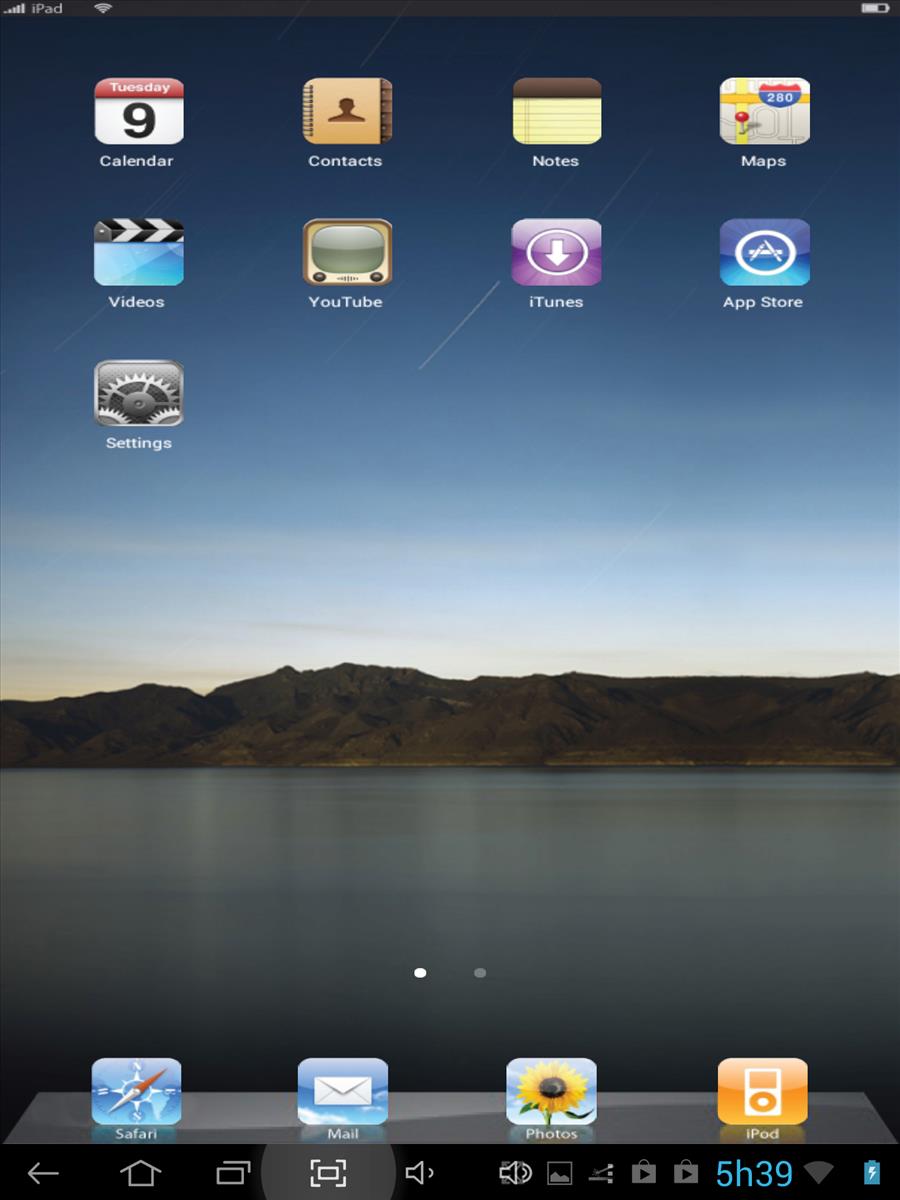Launch the Videos app

tap(139, 253)
